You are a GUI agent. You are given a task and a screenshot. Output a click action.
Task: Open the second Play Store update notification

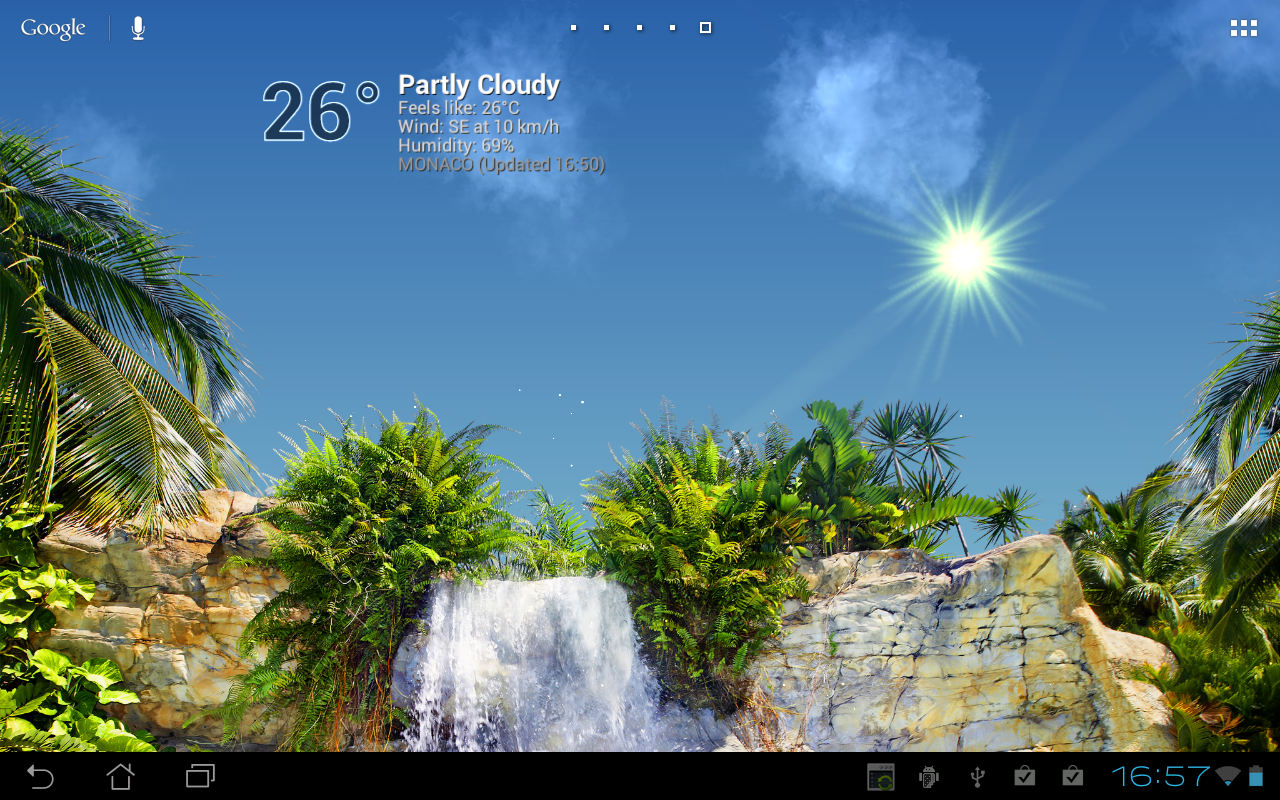pos(1072,776)
